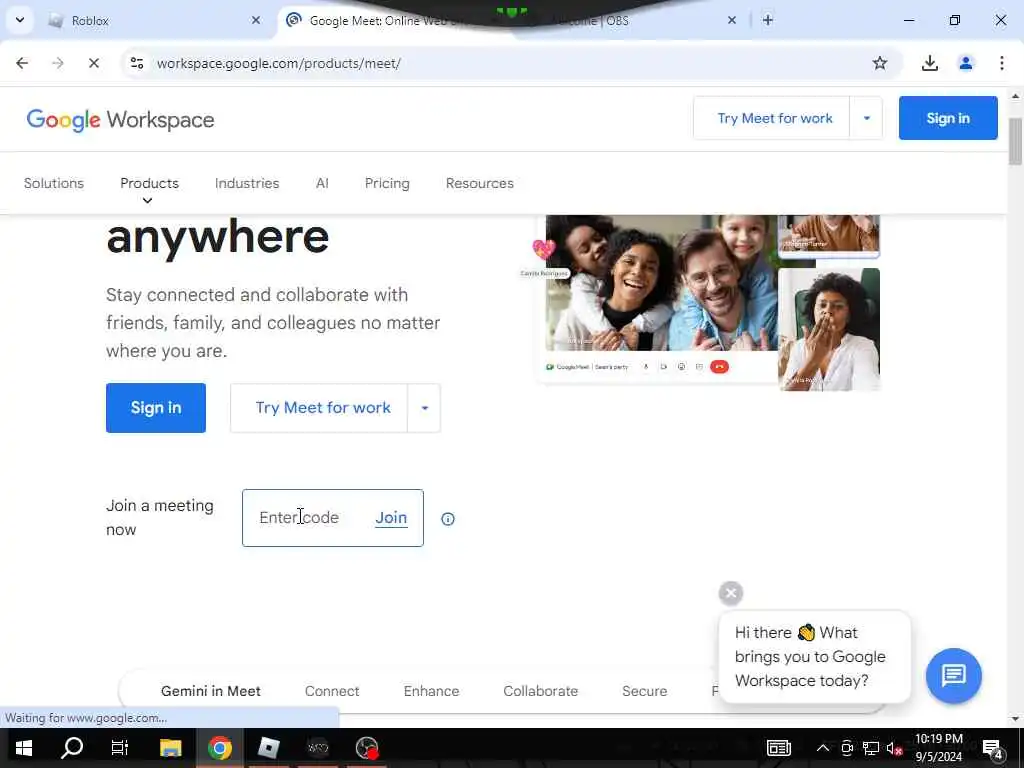
Task: Select the Gemini in Meet tab
Action: (x=210, y=691)
